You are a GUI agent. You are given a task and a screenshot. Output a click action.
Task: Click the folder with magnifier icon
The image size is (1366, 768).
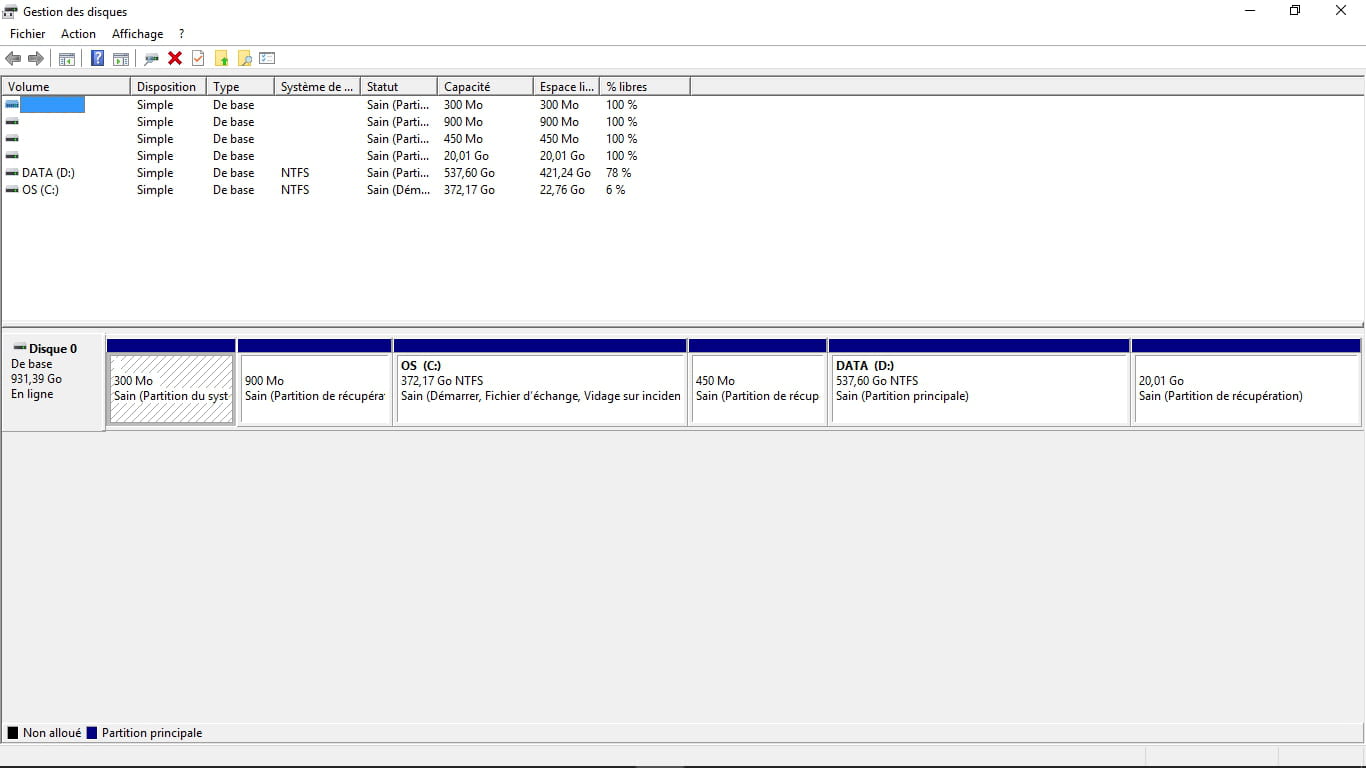point(244,59)
